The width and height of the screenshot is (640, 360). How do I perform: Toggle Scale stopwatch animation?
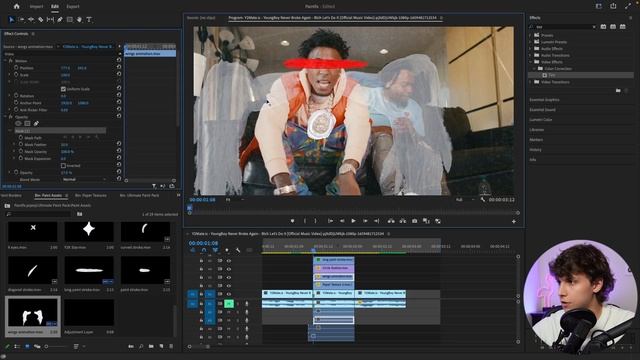[16, 75]
